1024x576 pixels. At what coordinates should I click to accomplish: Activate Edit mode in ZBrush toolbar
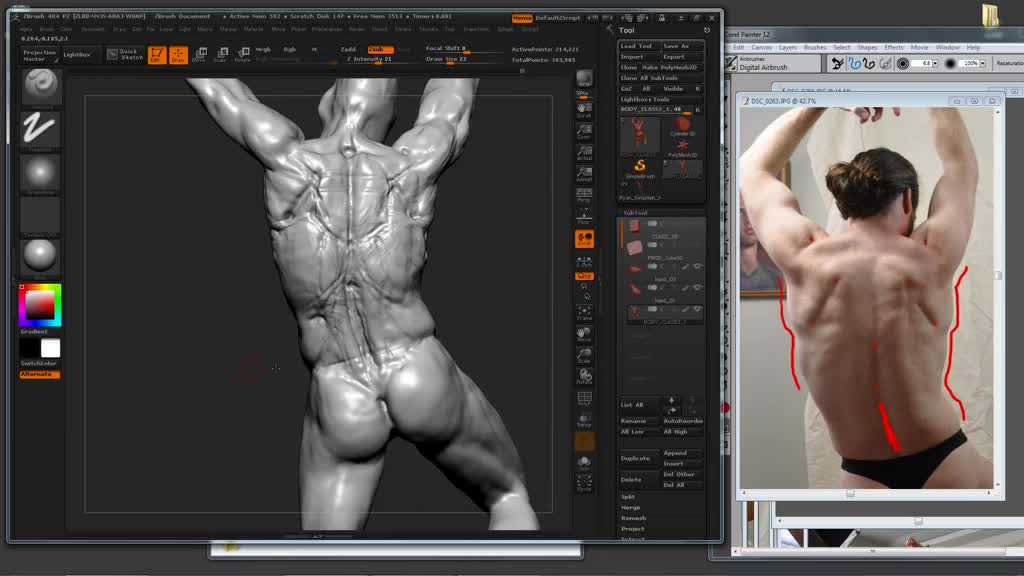(157, 55)
